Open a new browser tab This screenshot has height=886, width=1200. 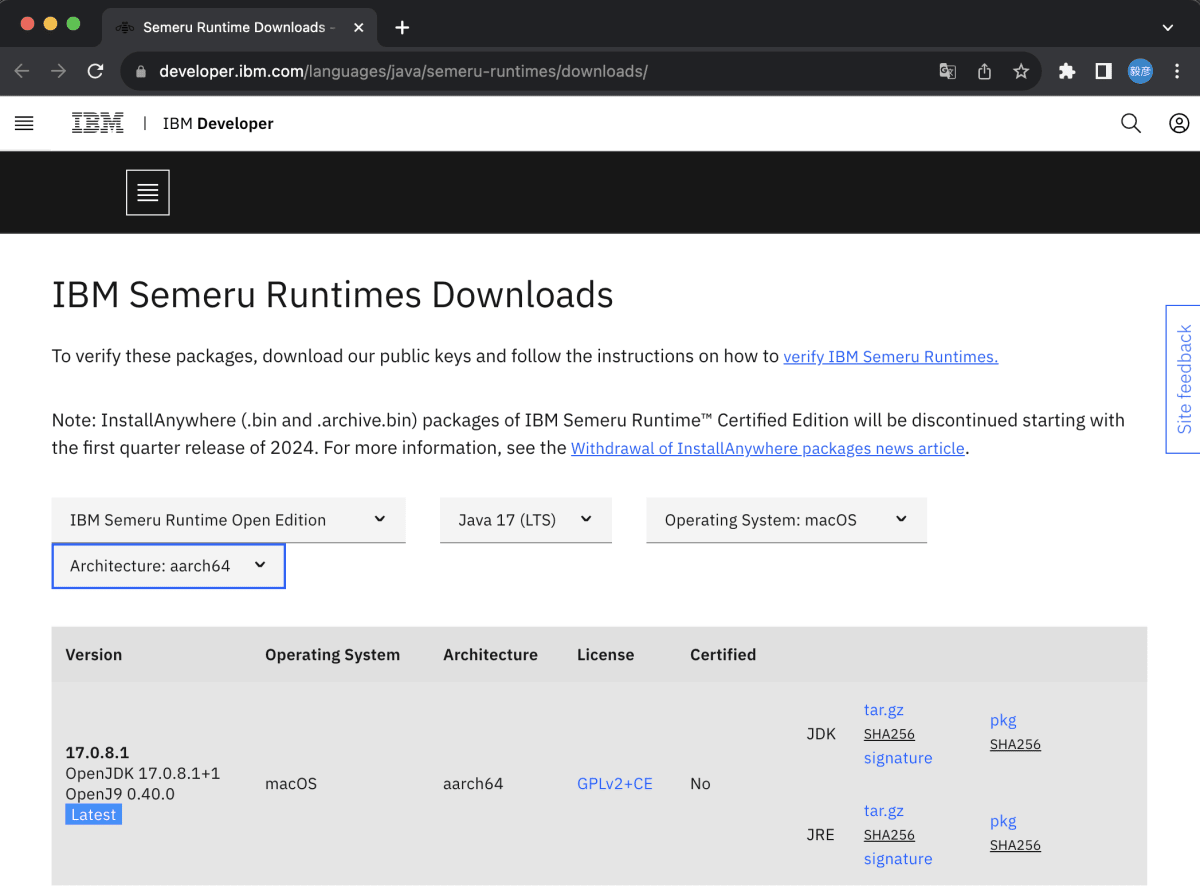[x=401, y=27]
